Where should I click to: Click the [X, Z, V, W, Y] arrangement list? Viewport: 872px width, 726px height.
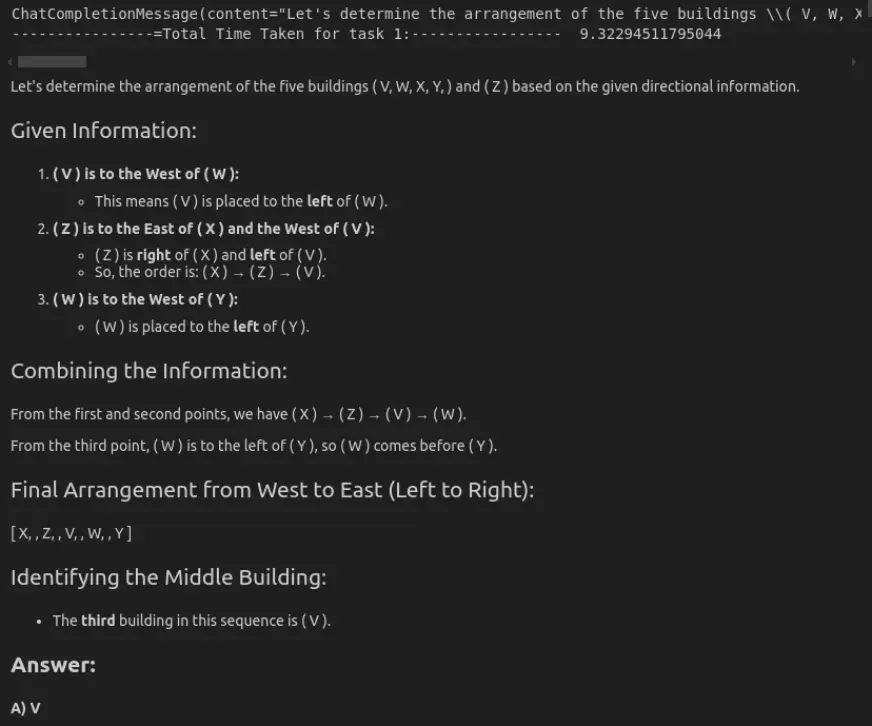coord(71,533)
